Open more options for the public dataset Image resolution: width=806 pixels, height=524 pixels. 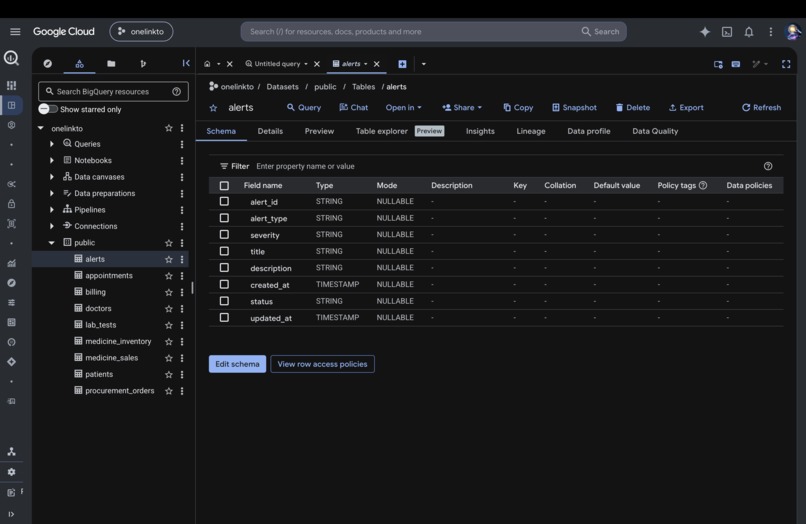pyautogui.click(x=182, y=243)
